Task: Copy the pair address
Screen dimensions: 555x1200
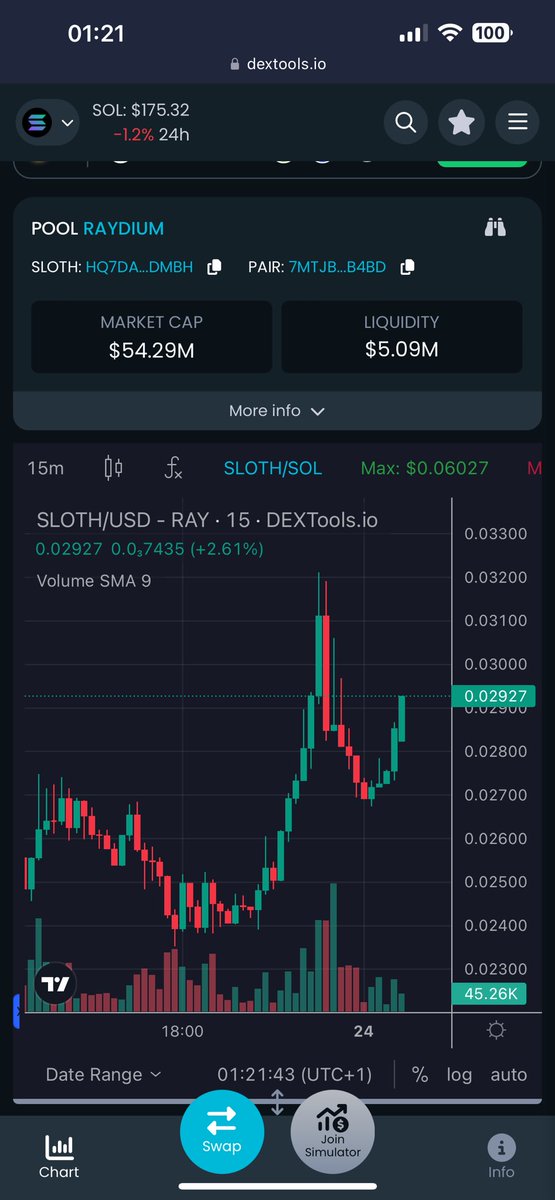Action: click(406, 267)
